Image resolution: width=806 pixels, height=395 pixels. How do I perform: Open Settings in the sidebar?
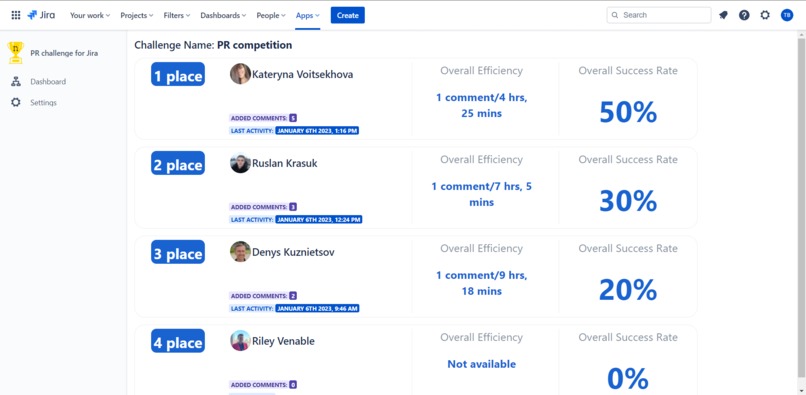(43, 102)
